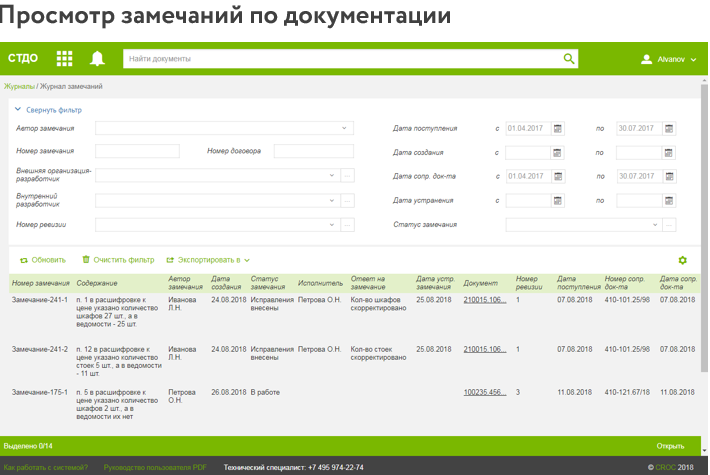
Task: Open calendar for Дата устранения start date
Action: pos(558,201)
